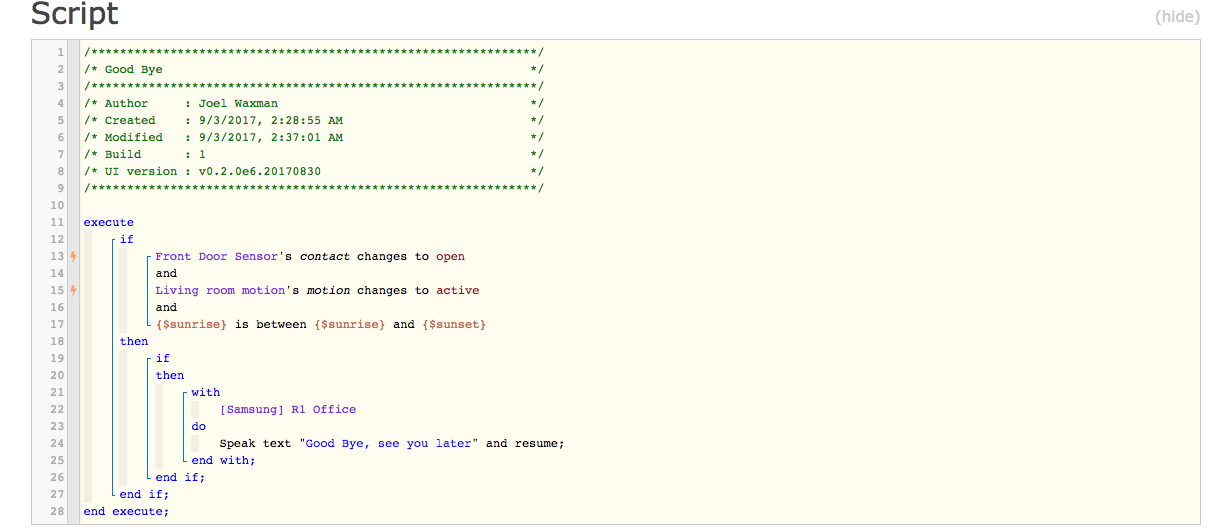Click the 'Build : 1' comment line

[313, 154]
